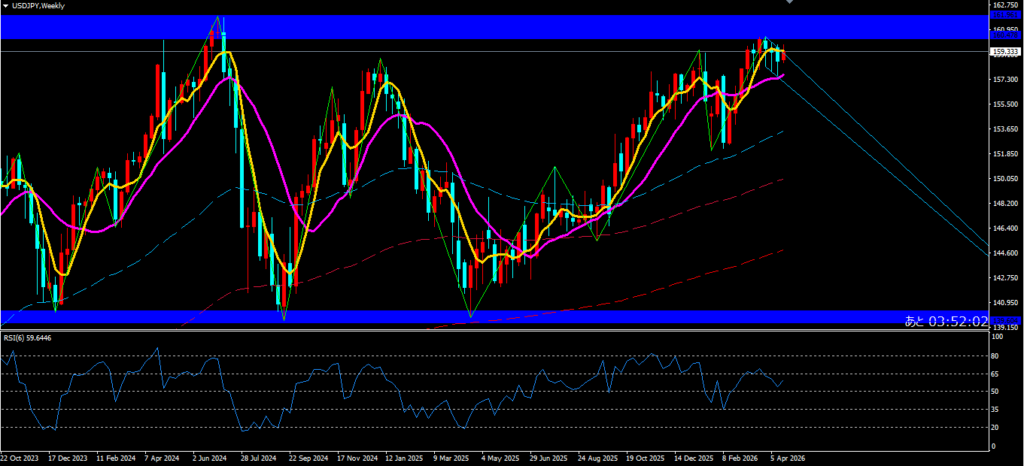1024x466 pixels.
Task: Click the 28 Jul 2024 date label
Action: point(256,459)
